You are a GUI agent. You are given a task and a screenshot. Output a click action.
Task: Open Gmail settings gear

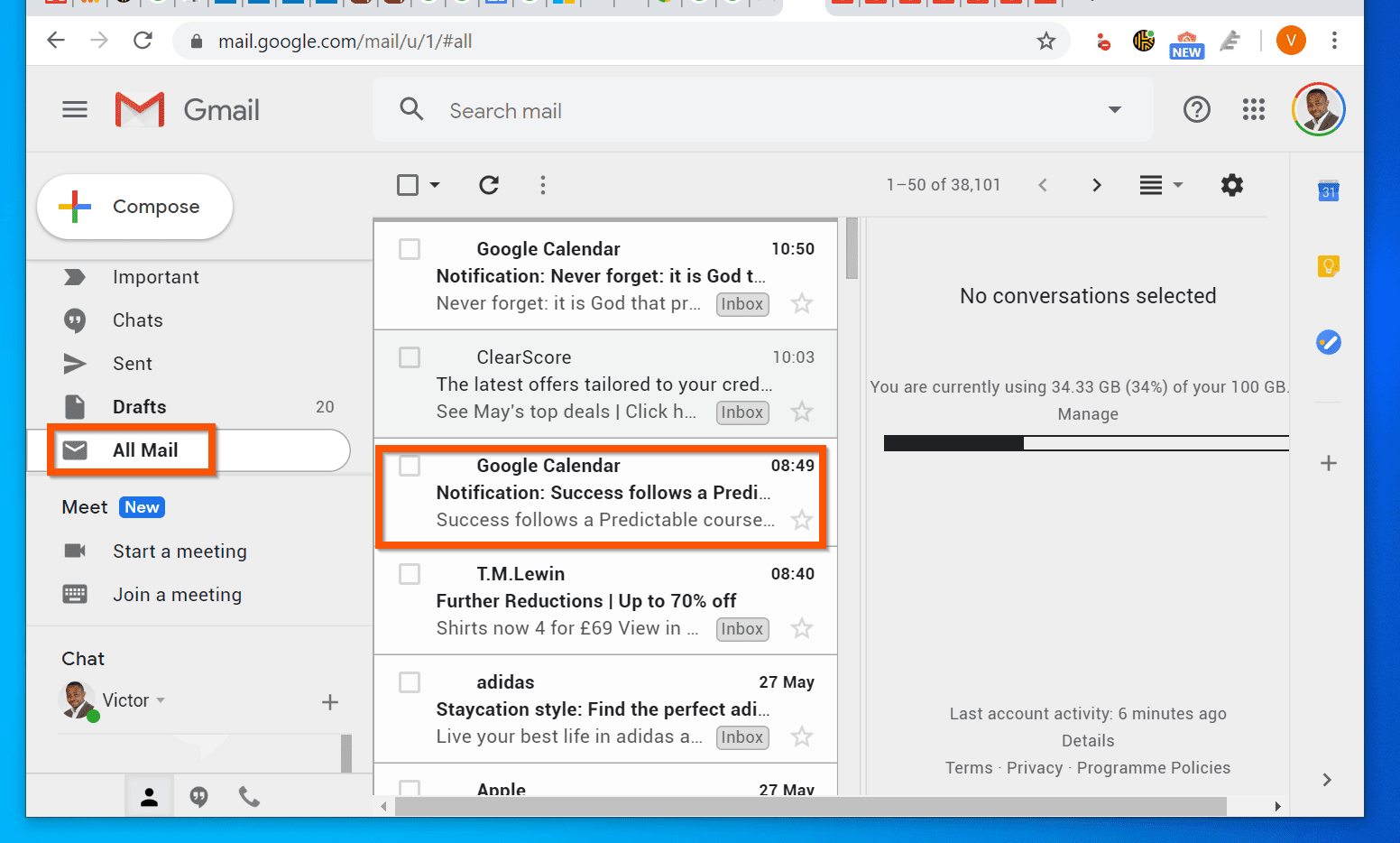[1232, 185]
